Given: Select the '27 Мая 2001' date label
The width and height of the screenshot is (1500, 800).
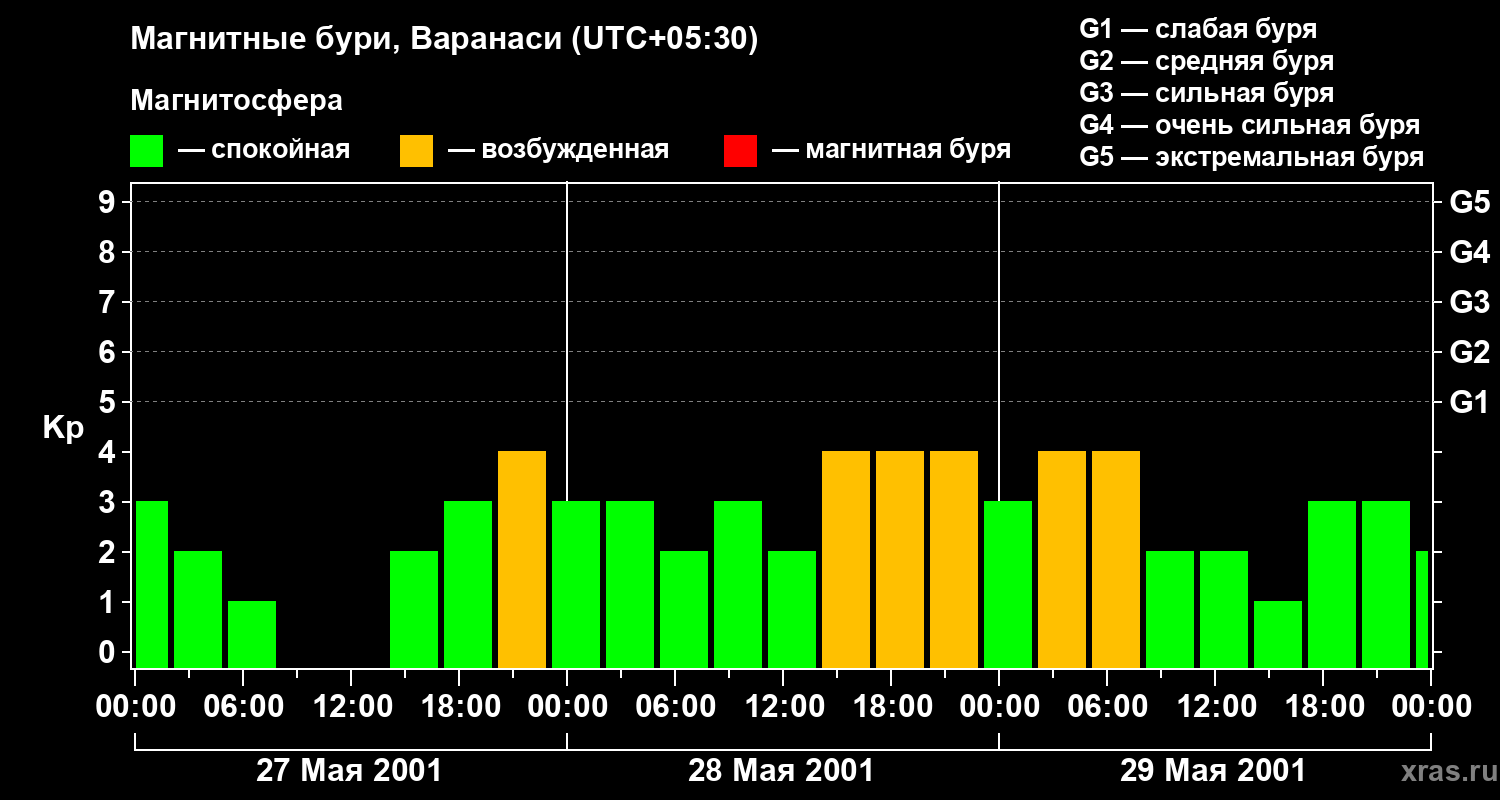Looking at the screenshot, I should click(x=350, y=771).
